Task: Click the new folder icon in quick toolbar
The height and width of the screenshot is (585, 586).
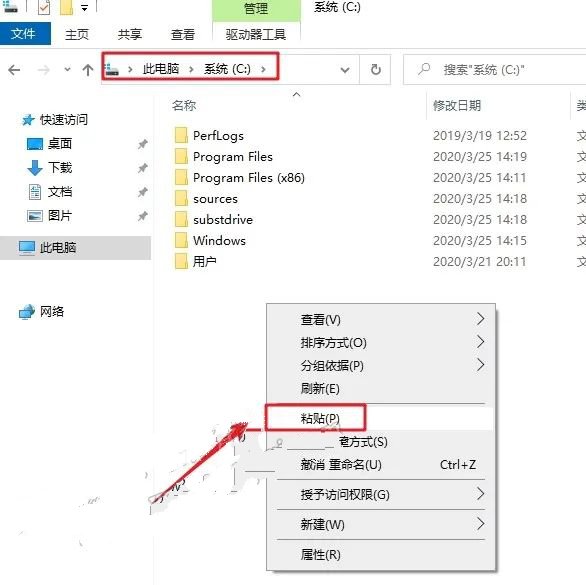Action: [67, 7]
